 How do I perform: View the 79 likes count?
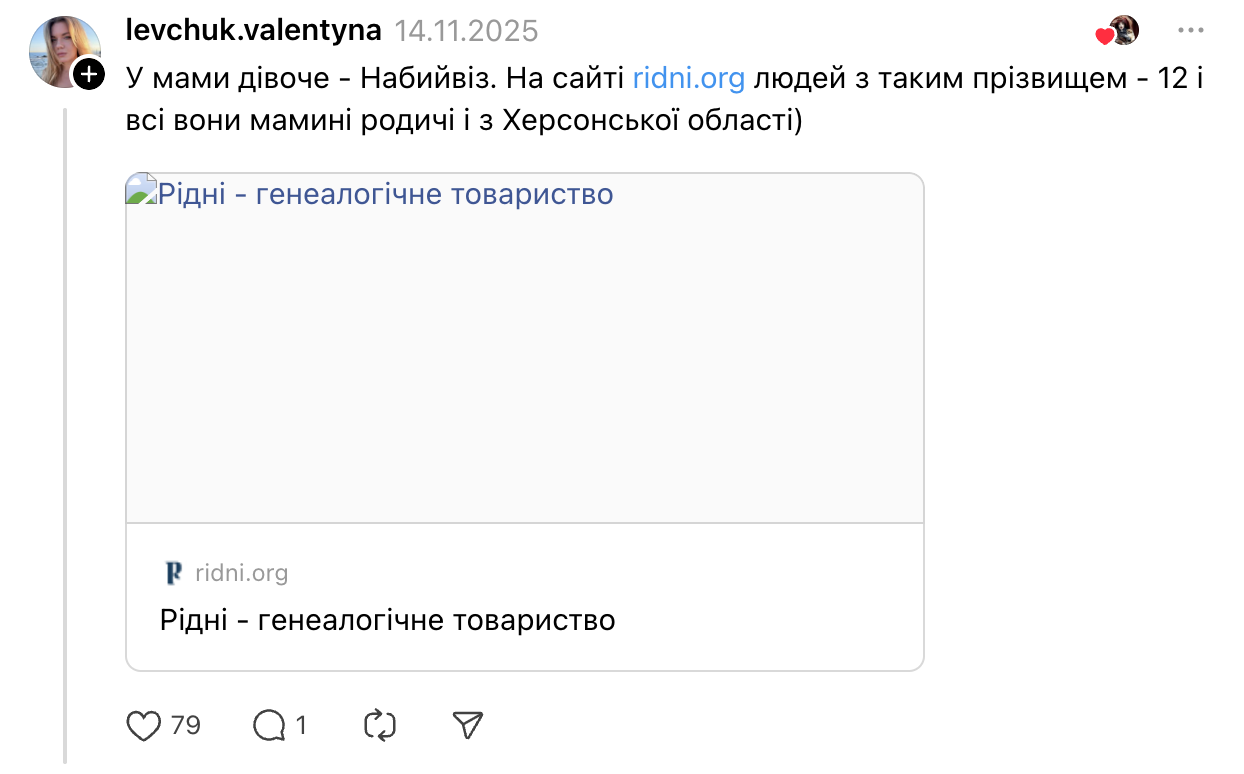(x=186, y=725)
